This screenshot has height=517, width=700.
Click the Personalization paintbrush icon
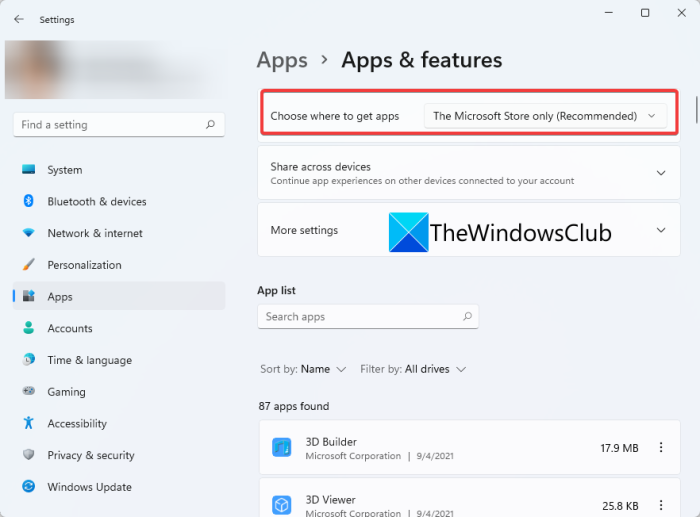point(29,264)
